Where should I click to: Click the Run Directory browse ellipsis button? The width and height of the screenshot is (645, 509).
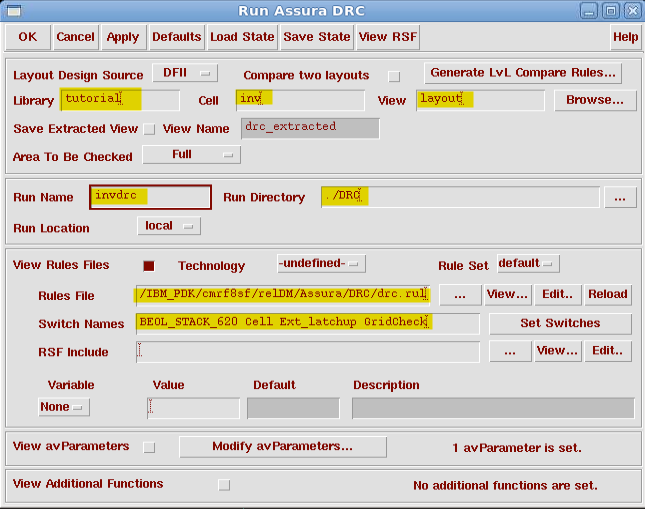[x=620, y=198]
